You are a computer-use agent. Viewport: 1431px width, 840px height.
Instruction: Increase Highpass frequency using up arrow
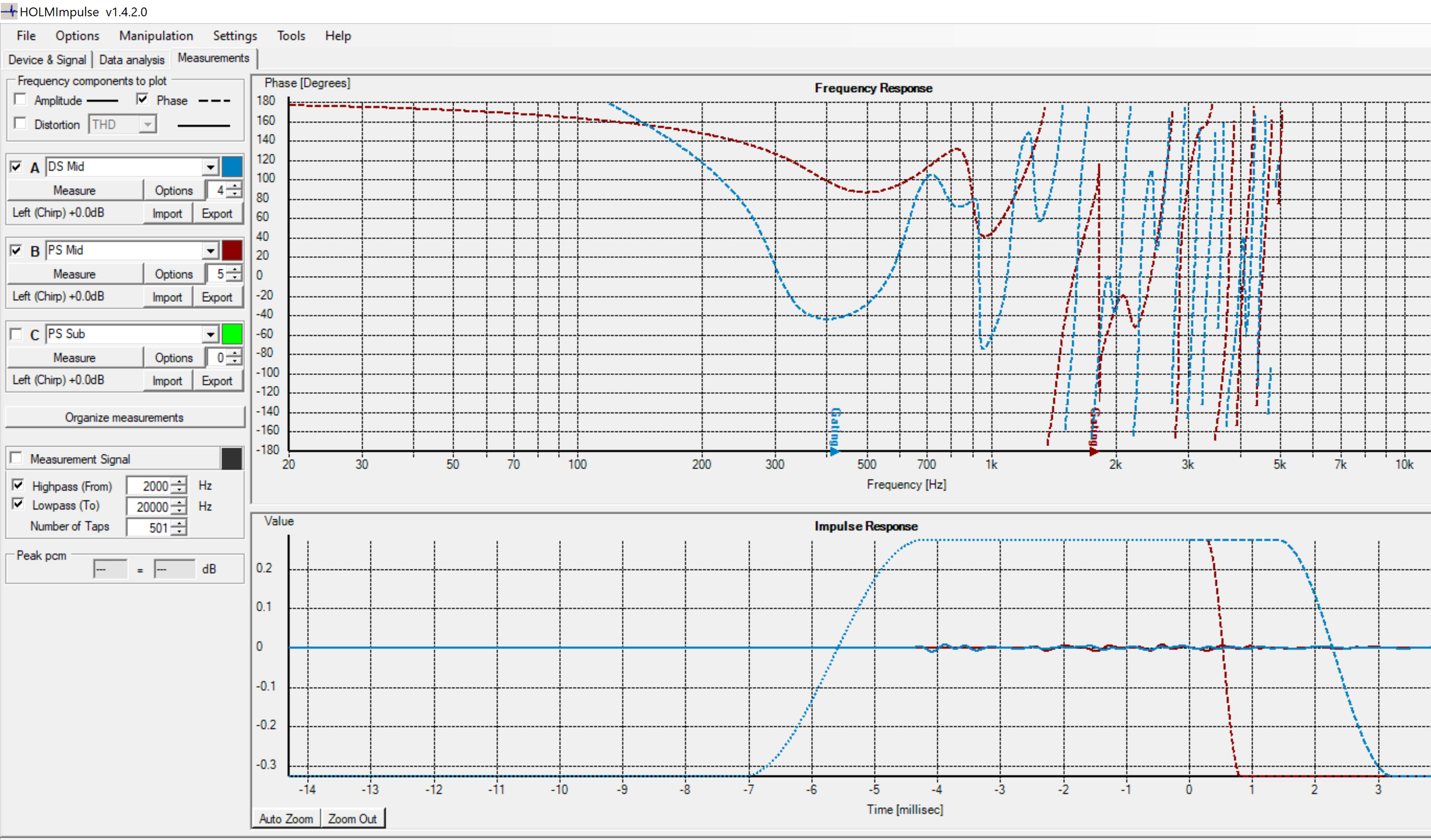tap(180, 482)
